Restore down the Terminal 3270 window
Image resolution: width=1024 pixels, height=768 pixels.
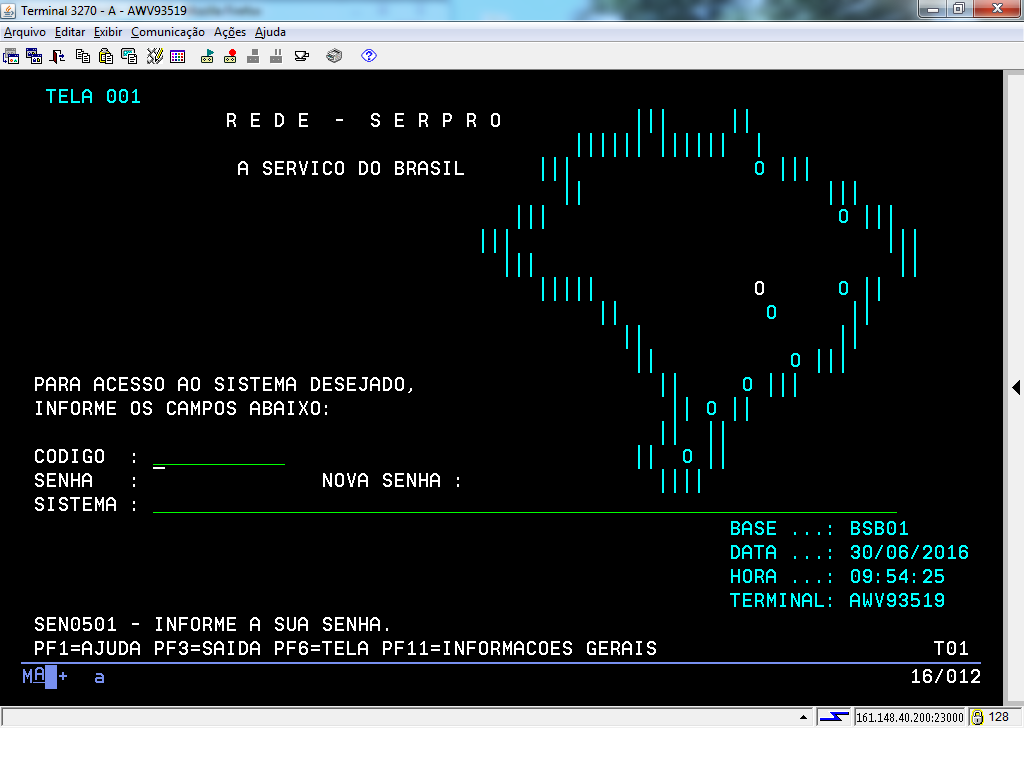pyautogui.click(x=959, y=9)
